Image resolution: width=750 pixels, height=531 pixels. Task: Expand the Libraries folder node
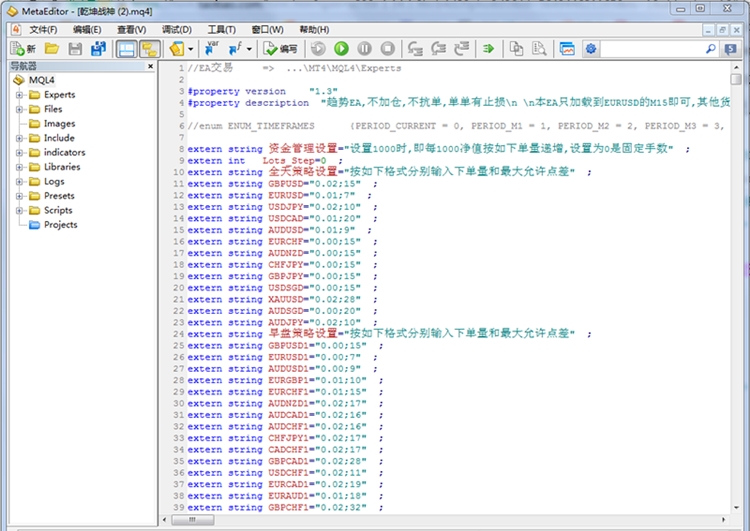click(x=19, y=167)
